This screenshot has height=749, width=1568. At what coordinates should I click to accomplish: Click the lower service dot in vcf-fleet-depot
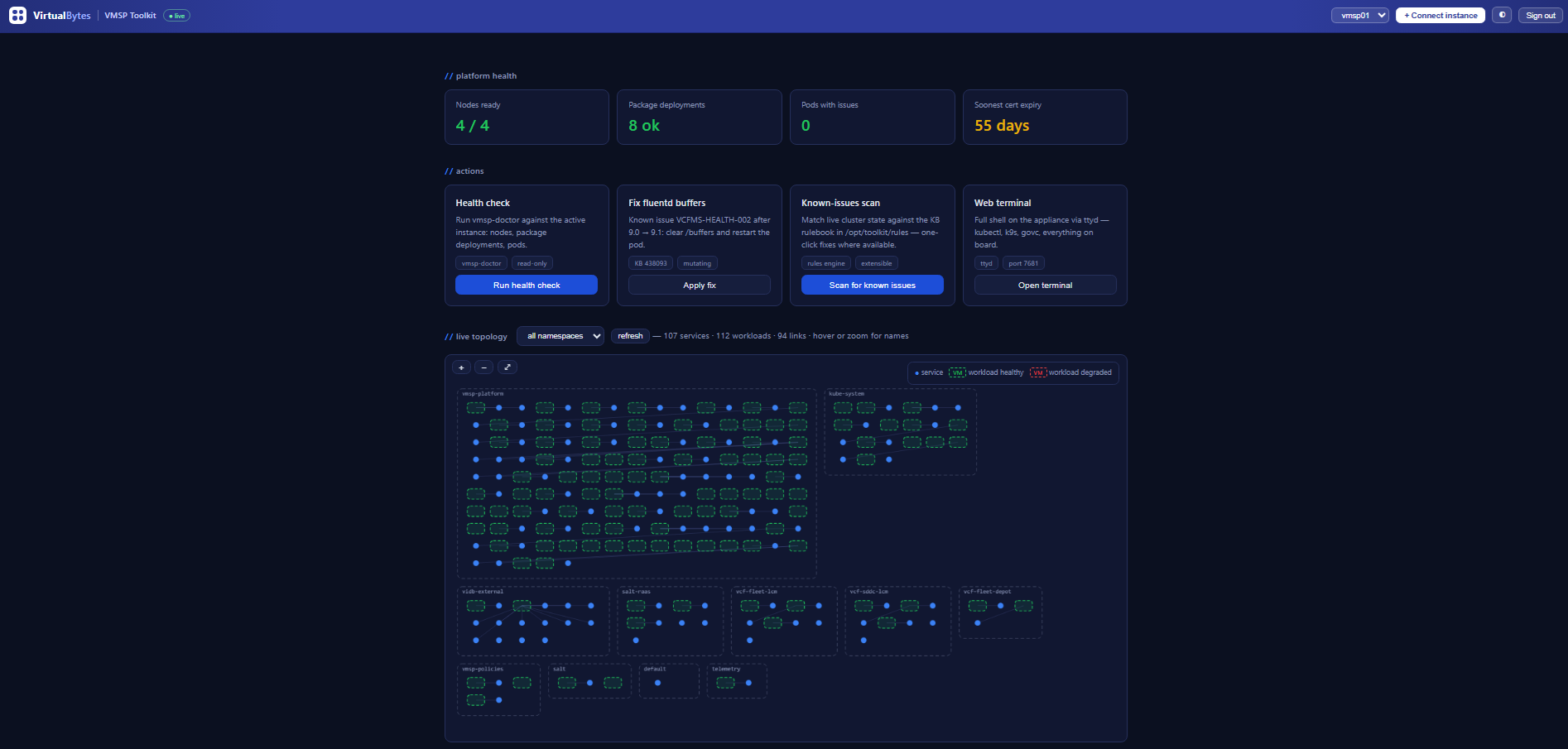pyautogui.click(x=978, y=623)
